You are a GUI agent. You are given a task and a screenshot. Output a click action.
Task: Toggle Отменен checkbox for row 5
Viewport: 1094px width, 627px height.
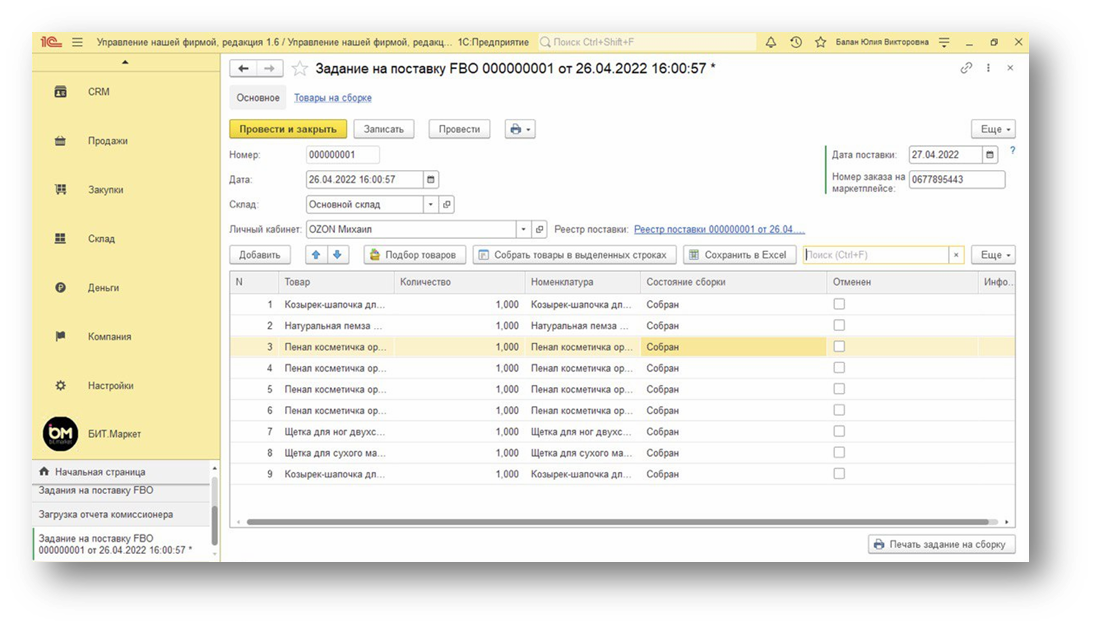click(x=839, y=389)
